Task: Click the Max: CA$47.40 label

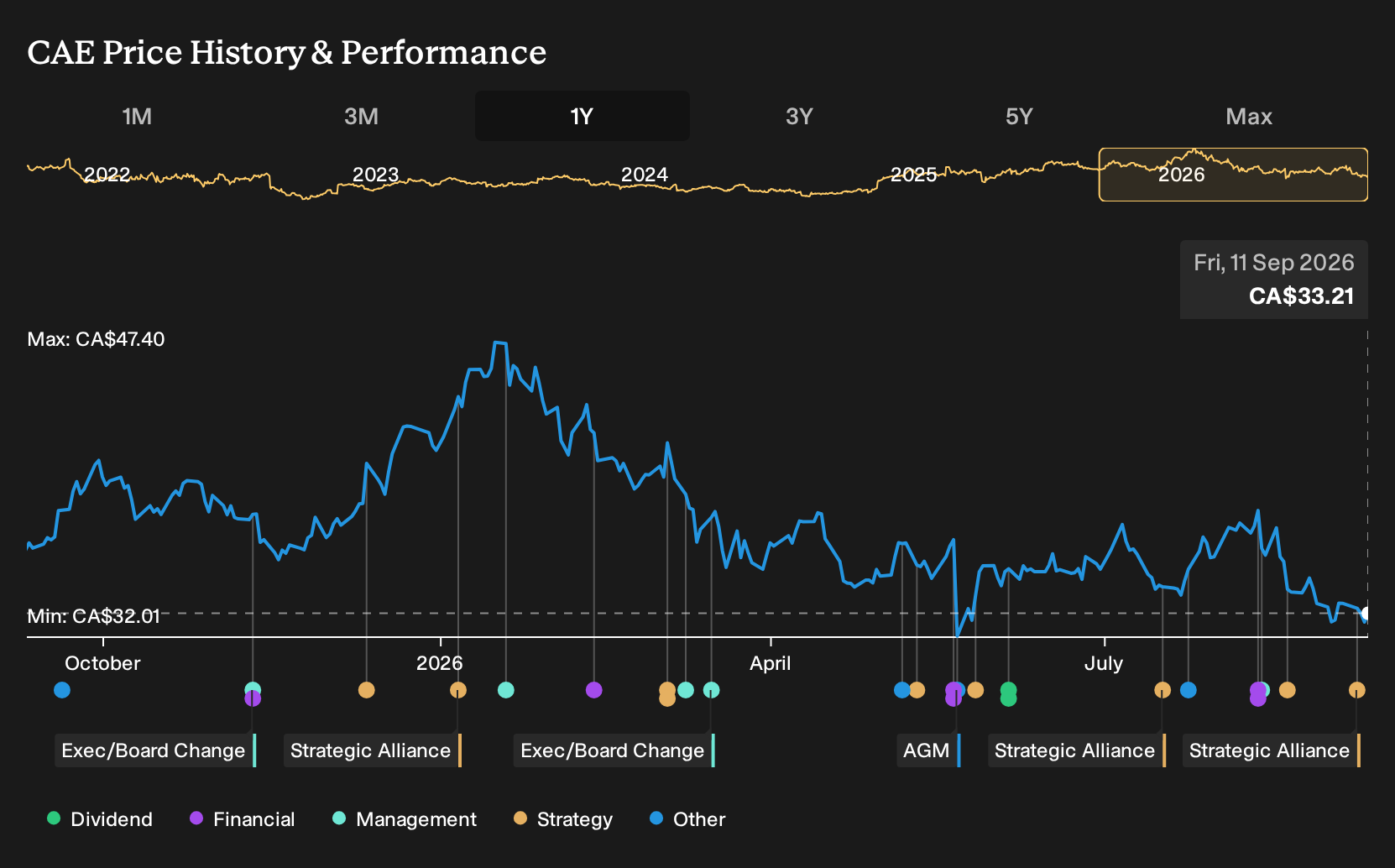Action: click(x=96, y=339)
